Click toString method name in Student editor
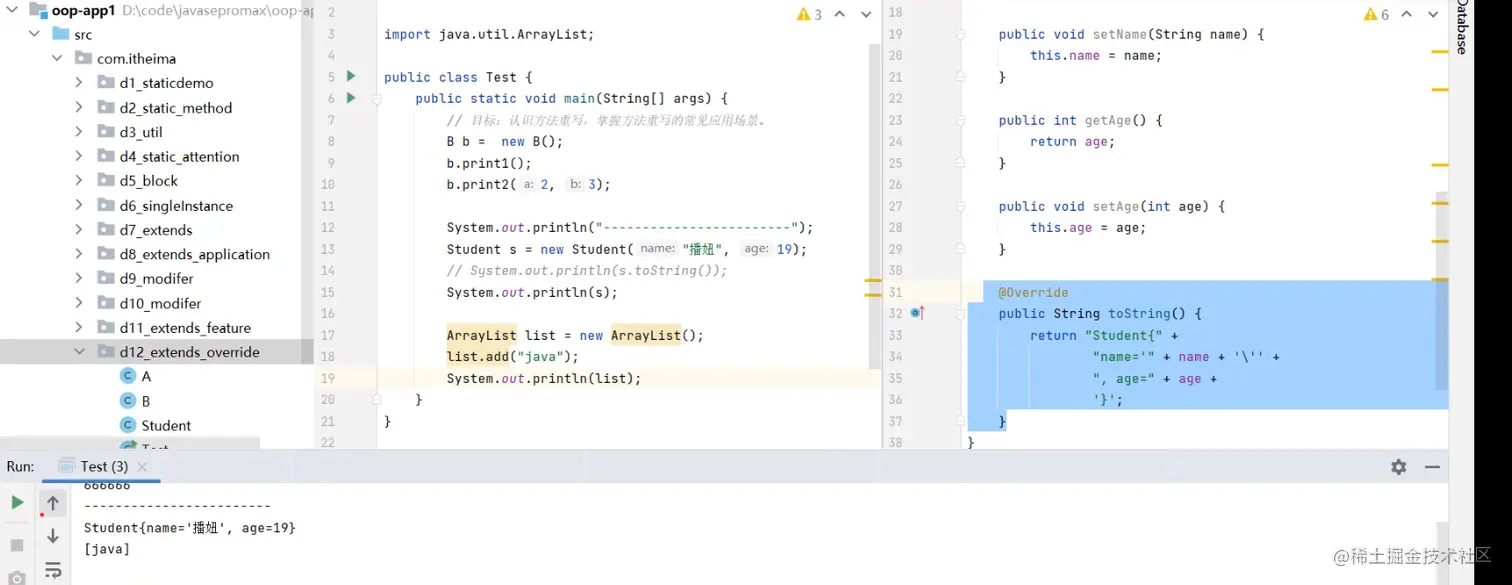1512x585 pixels. [1141, 313]
